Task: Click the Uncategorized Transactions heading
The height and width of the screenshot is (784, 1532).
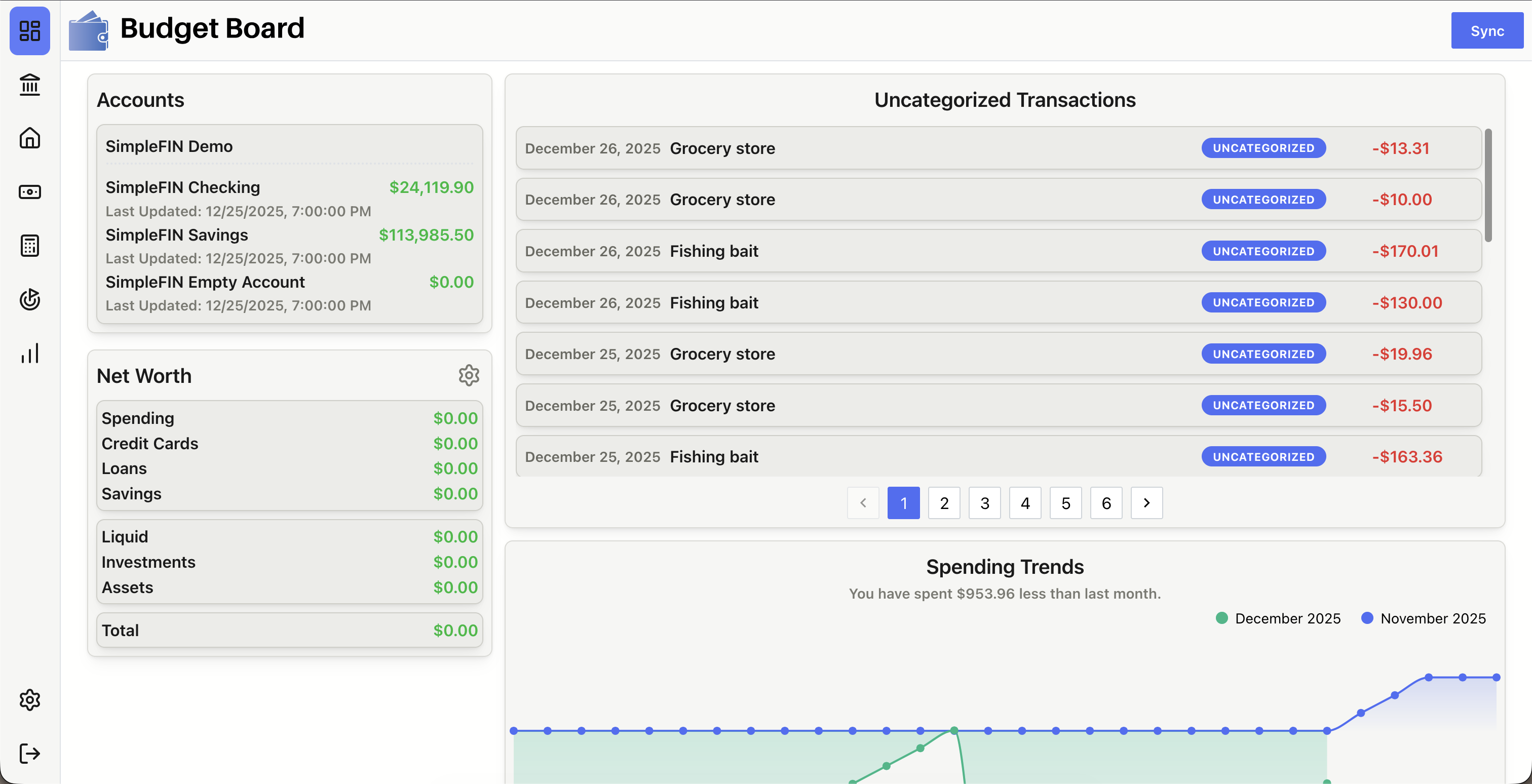Action: point(1005,100)
